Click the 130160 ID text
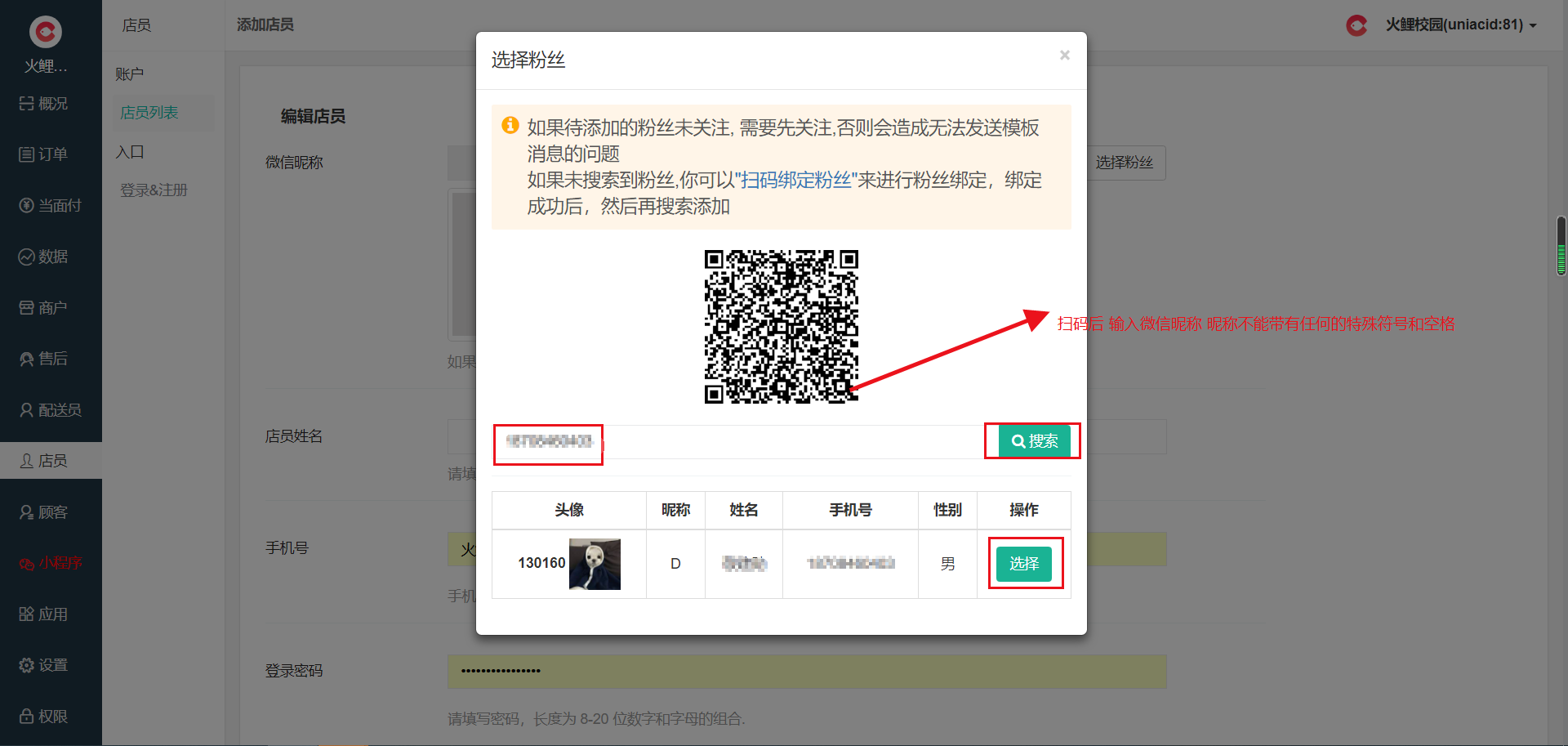1568x746 pixels. coord(541,563)
